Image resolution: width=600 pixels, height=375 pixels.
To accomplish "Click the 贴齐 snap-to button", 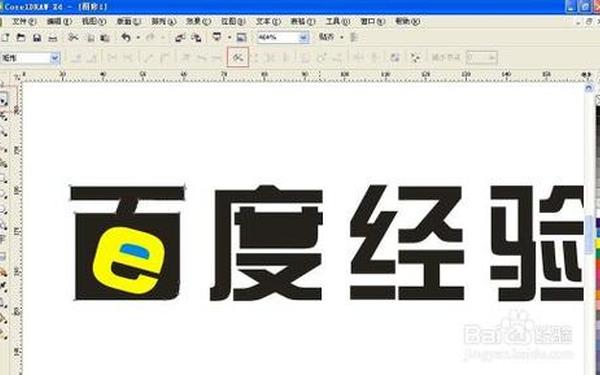I will [326, 37].
